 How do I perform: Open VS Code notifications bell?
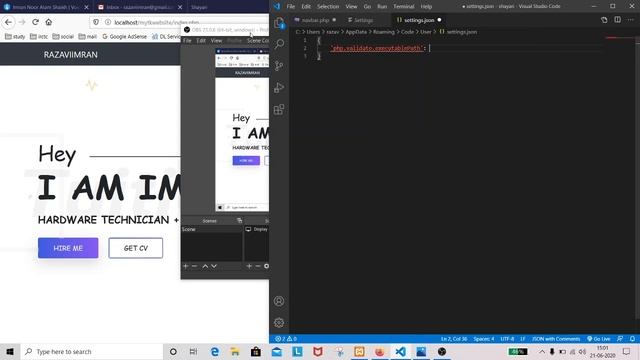point(632,339)
